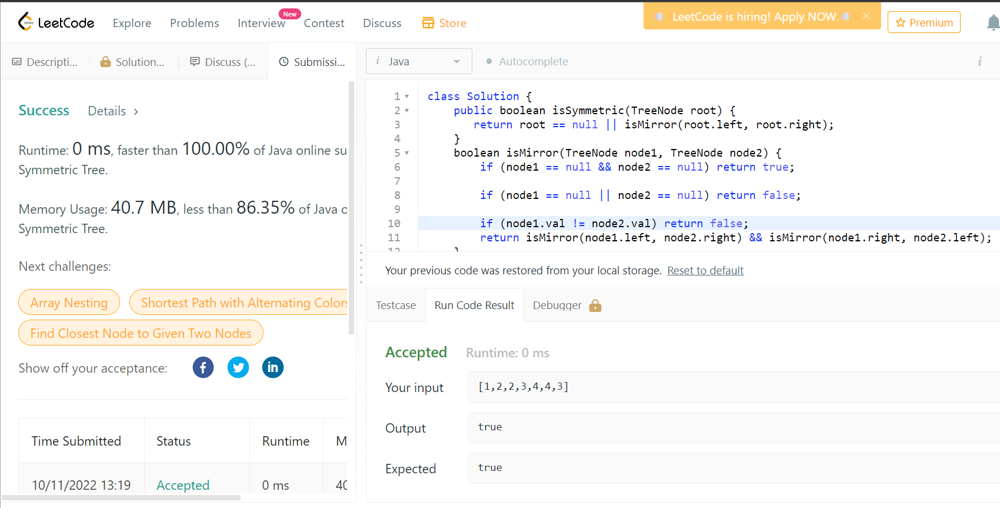Click the Premium button
The height and width of the screenshot is (508, 1000).
click(x=923, y=22)
